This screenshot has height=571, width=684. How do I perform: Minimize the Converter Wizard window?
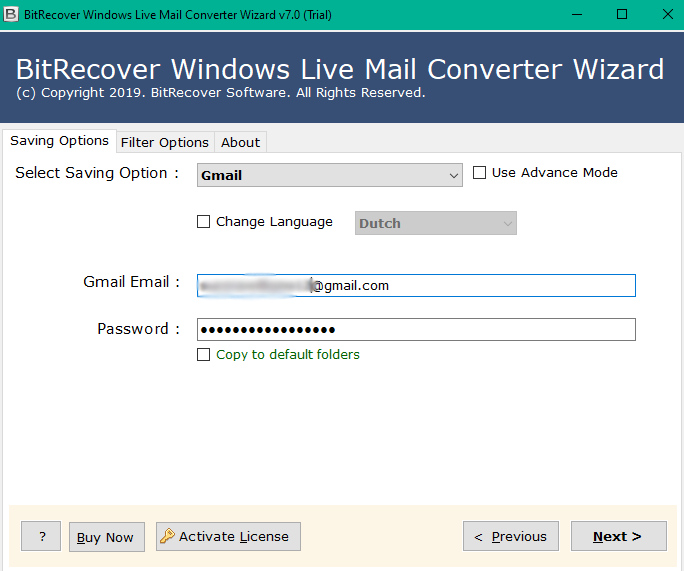coord(577,14)
